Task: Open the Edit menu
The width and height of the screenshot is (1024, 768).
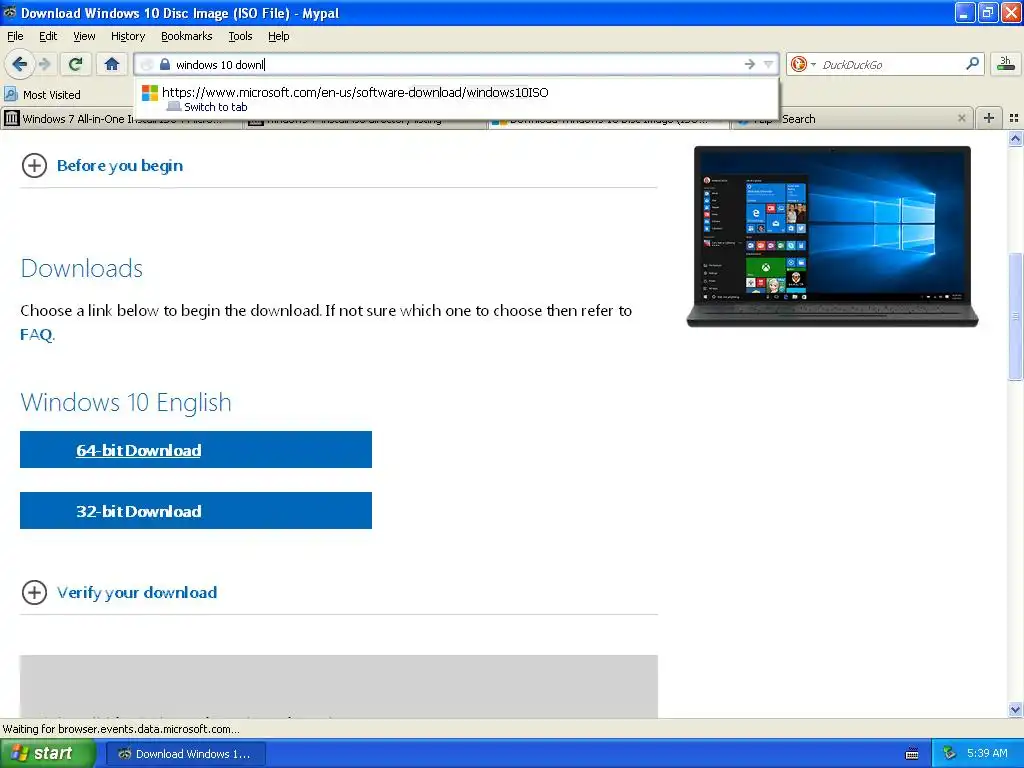Action: pos(48,36)
